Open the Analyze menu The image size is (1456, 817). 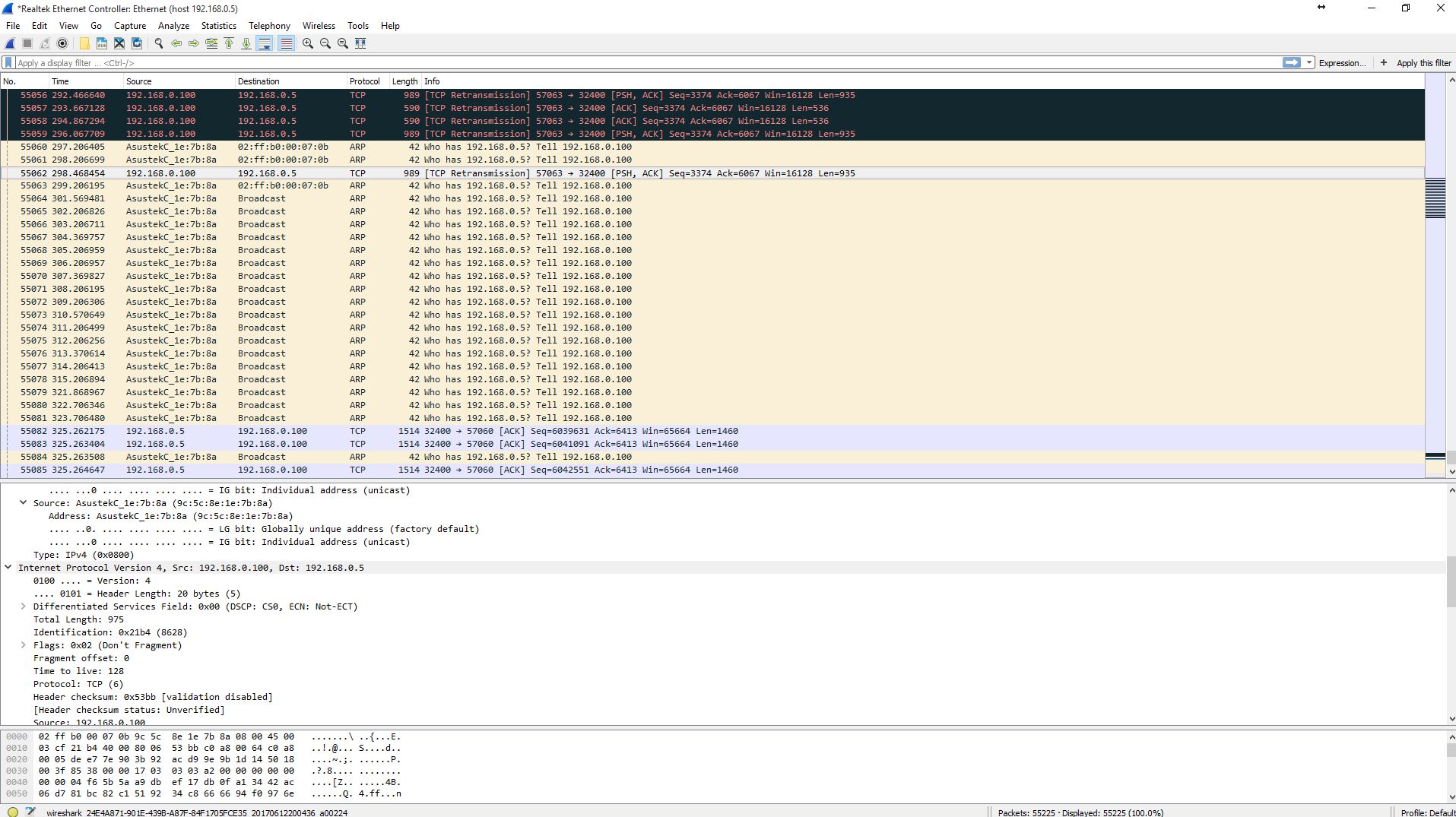tap(173, 25)
